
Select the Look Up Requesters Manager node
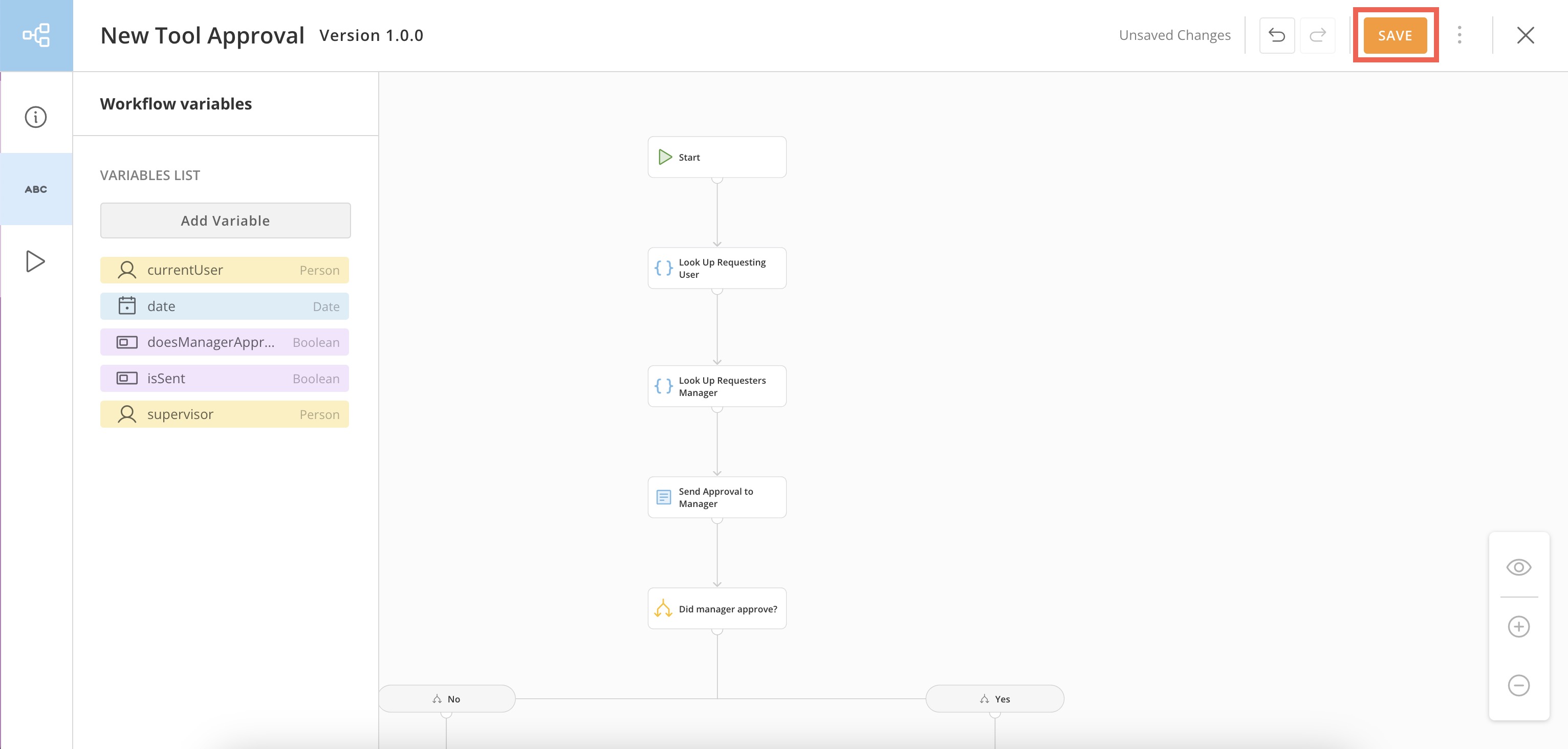(x=716, y=386)
